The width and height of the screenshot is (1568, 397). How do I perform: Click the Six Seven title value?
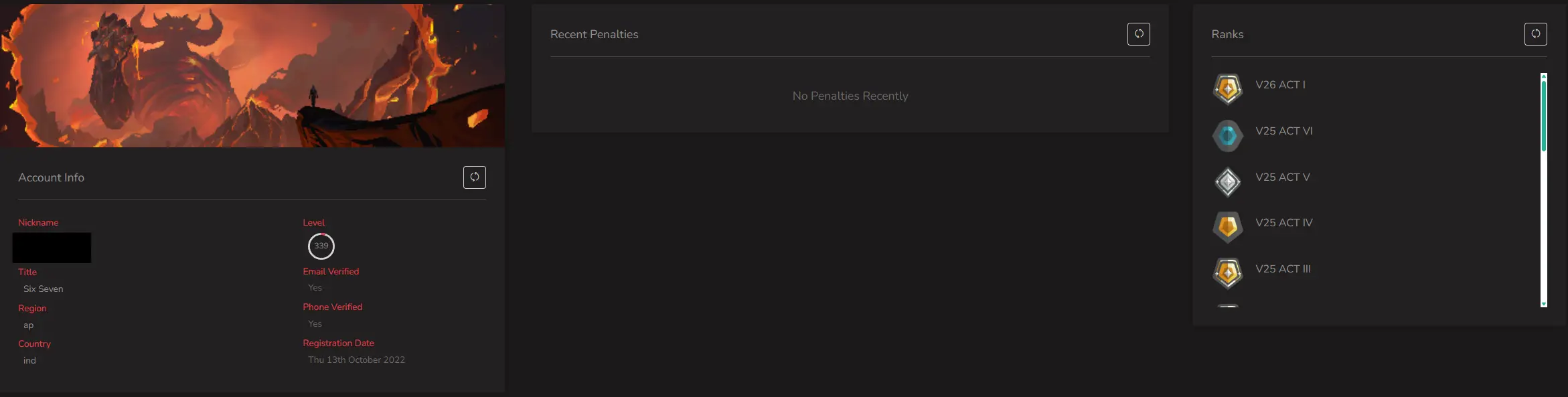point(44,289)
